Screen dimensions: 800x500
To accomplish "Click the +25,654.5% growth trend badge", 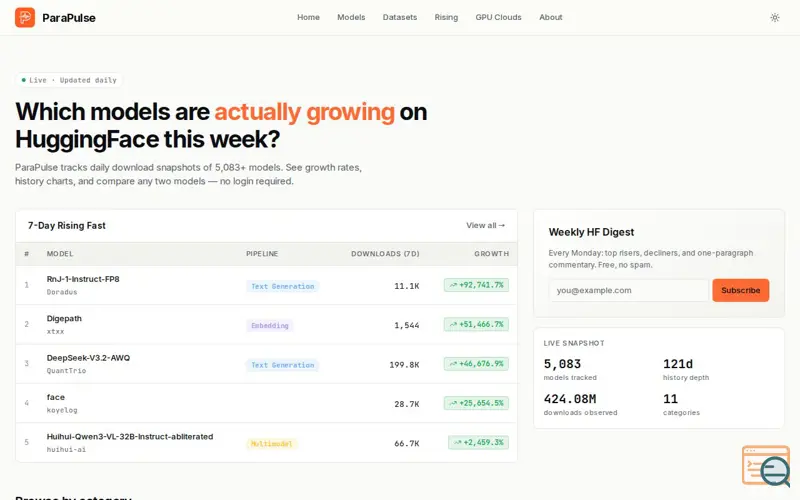I will click(476, 403).
